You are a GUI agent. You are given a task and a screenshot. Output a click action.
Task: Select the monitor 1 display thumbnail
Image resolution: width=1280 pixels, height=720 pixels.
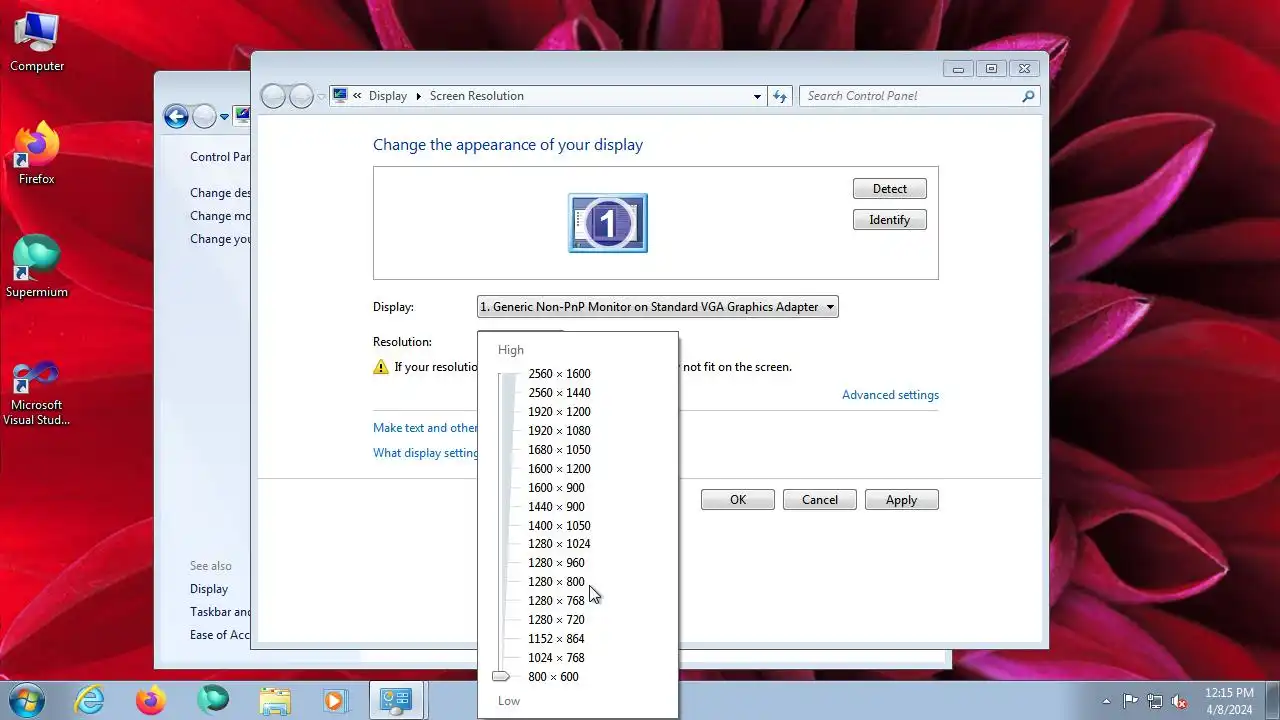[608, 223]
